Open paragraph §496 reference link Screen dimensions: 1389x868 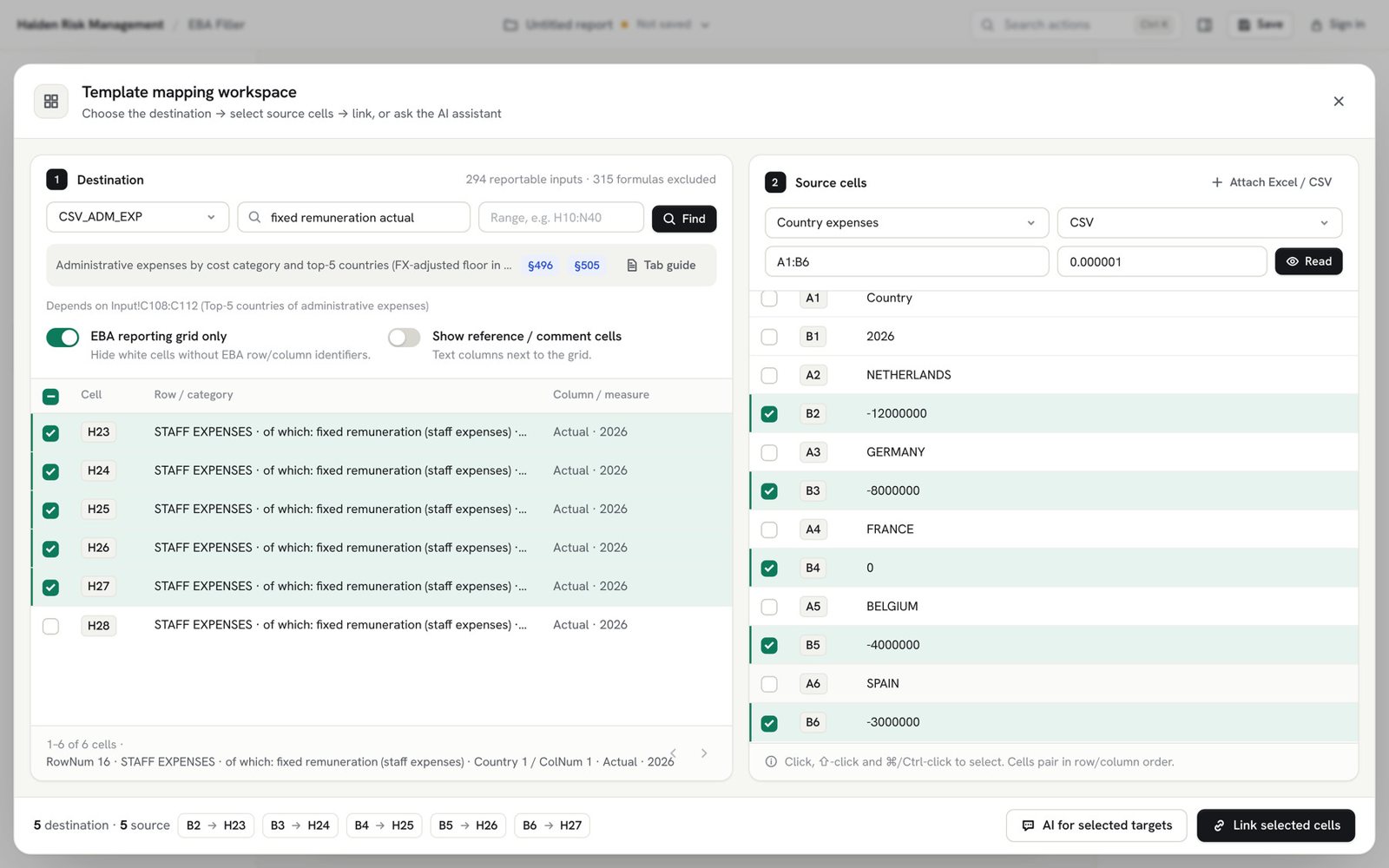540,266
